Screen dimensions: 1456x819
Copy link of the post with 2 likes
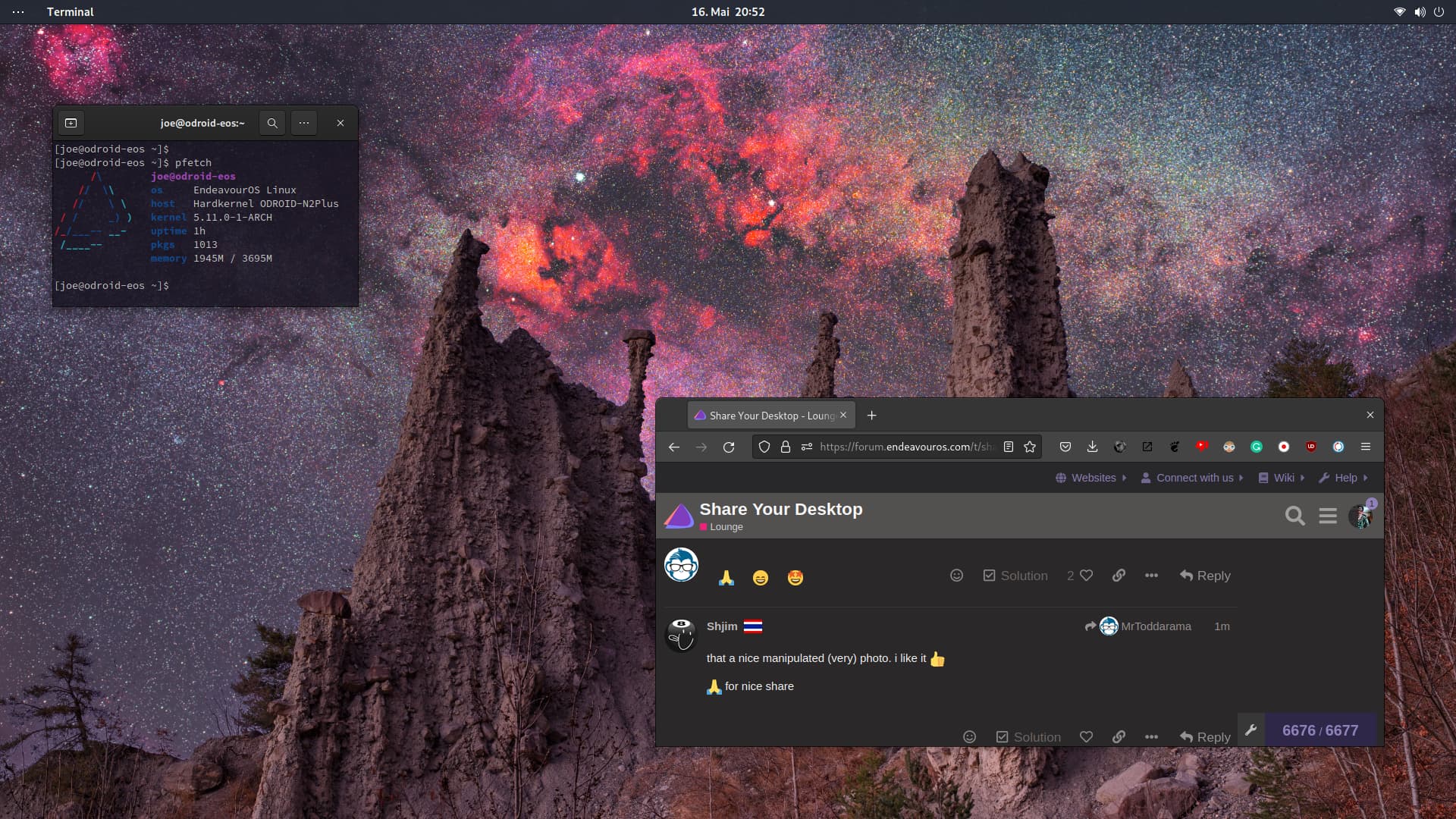point(1119,576)
